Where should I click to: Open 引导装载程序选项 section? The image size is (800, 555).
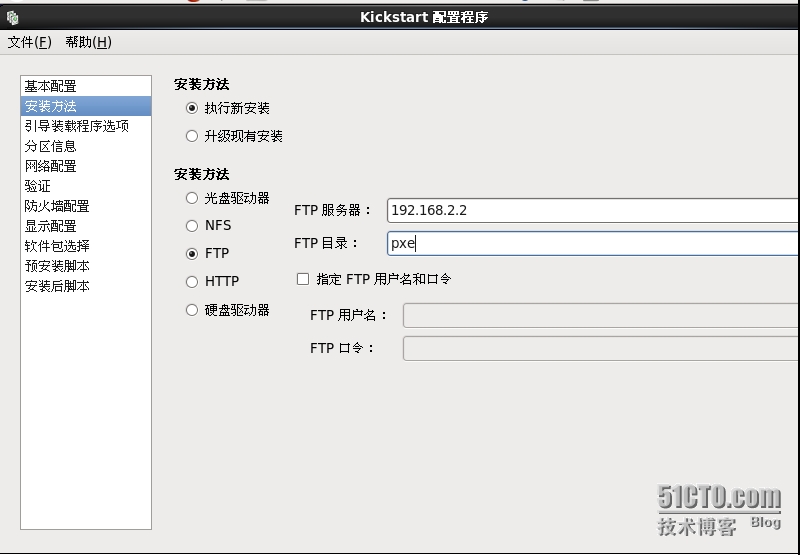(x=86, y=126)
